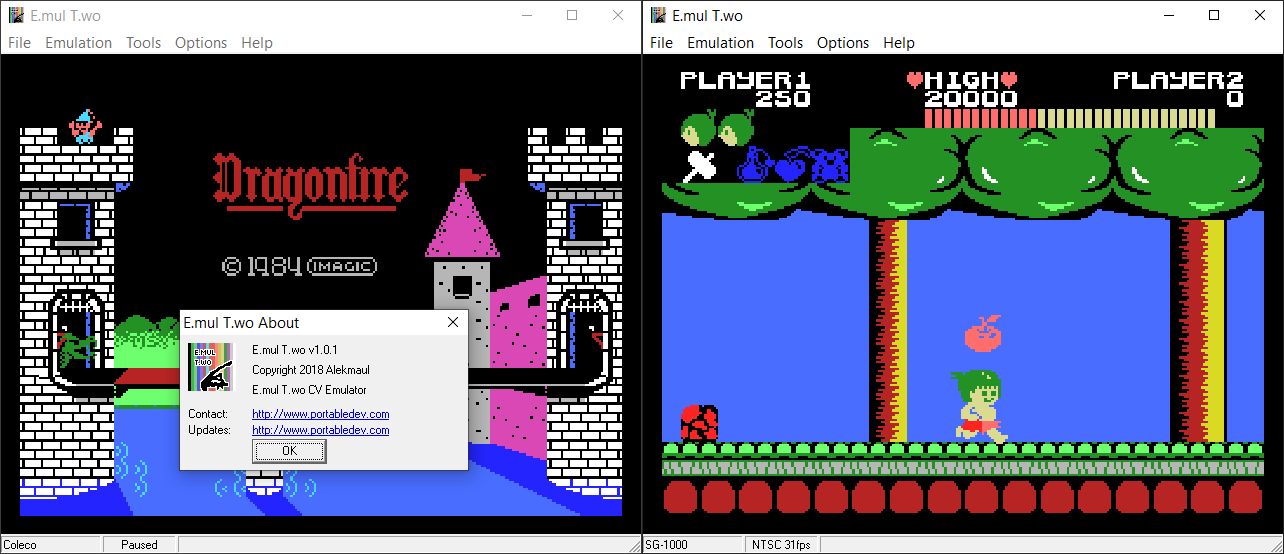The image size is (1284, 554).
Task: Click the right window's title bar app icon
Action: point(657,15)
